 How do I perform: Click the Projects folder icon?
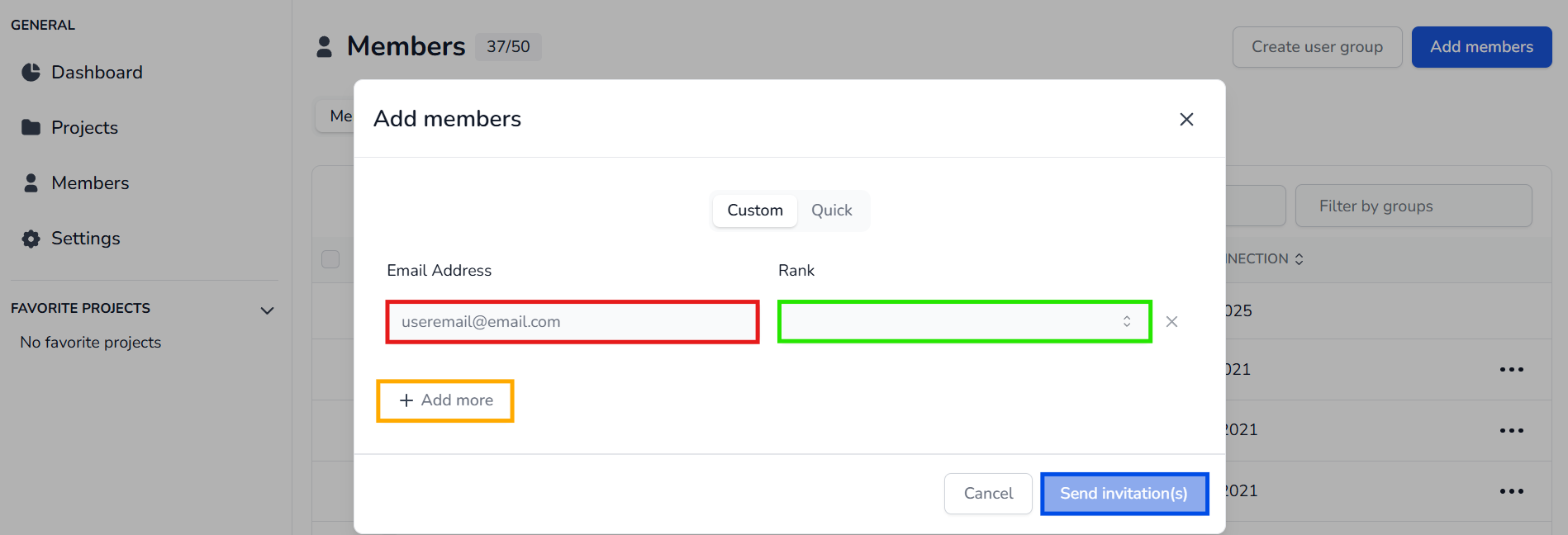click(31, 127)
